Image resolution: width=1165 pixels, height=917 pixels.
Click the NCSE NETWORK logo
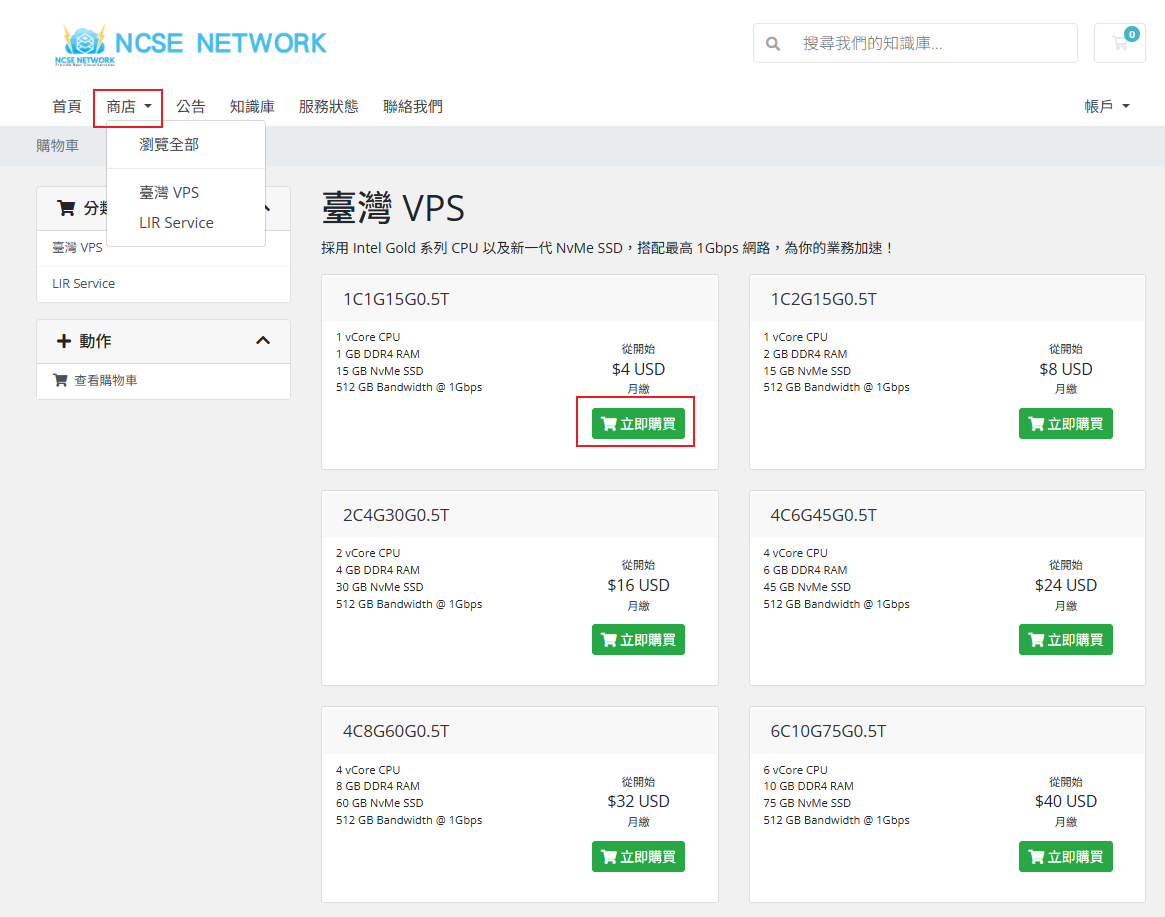191,44
